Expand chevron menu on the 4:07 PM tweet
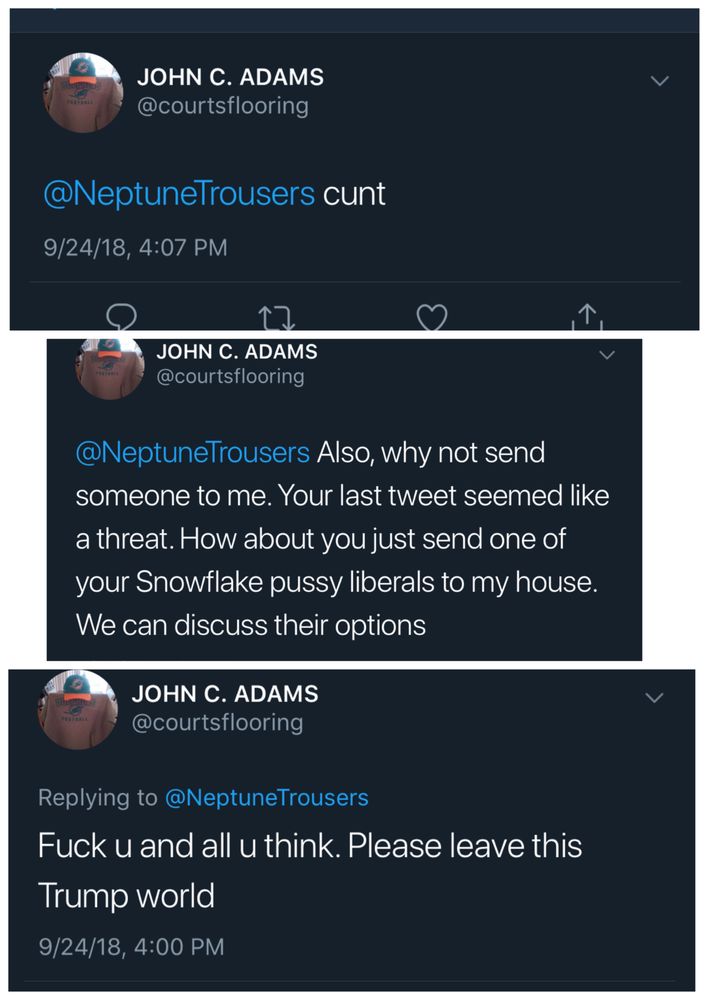Screen dimensions: 708x1000 [659, 81]
